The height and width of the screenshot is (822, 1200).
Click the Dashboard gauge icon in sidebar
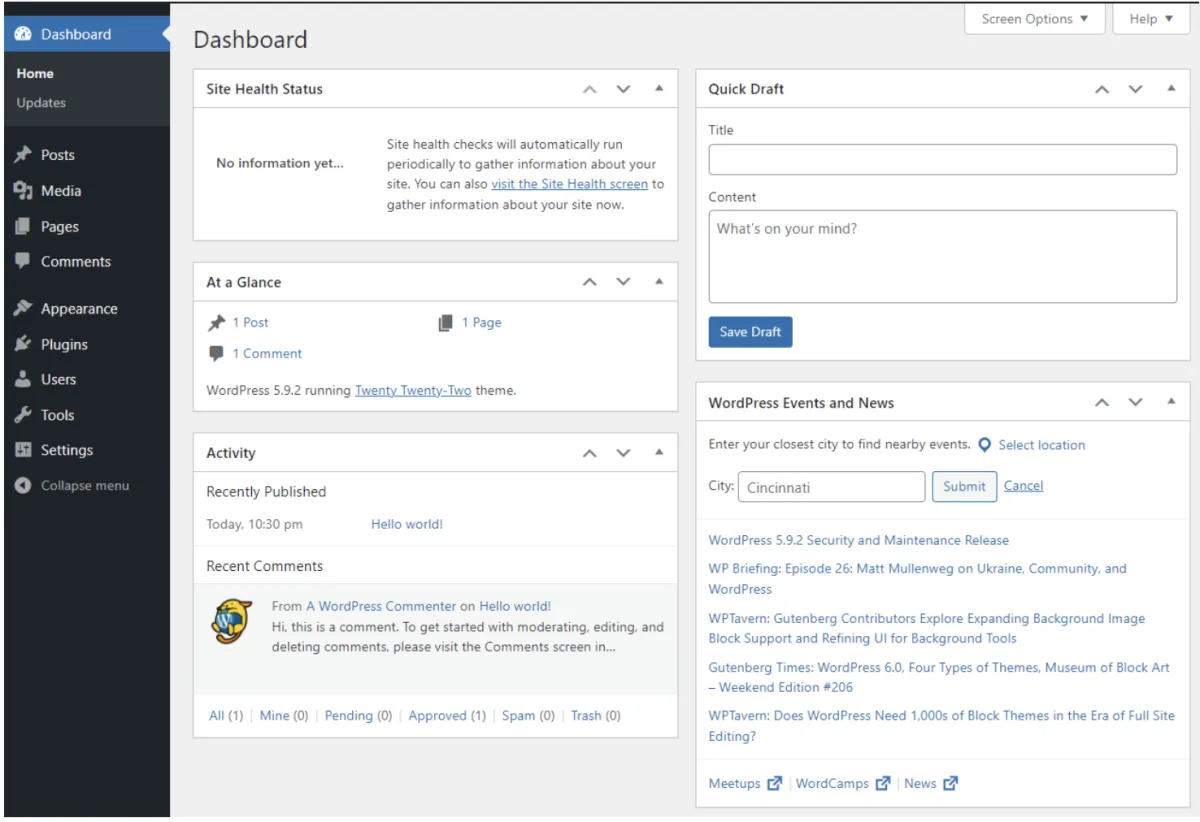[23, 34]
